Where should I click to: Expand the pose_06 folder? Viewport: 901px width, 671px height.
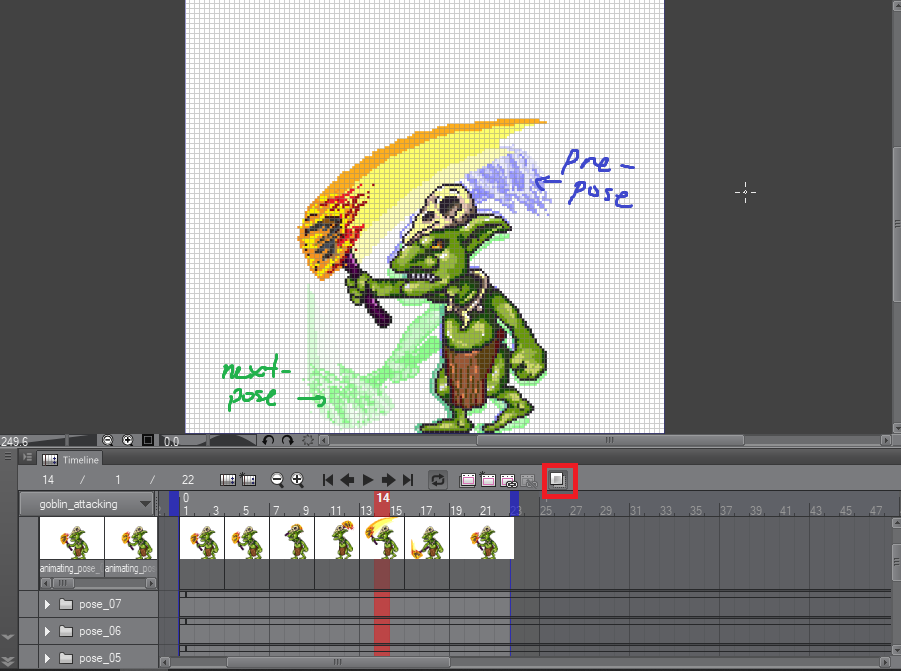[x=47, y=631]
